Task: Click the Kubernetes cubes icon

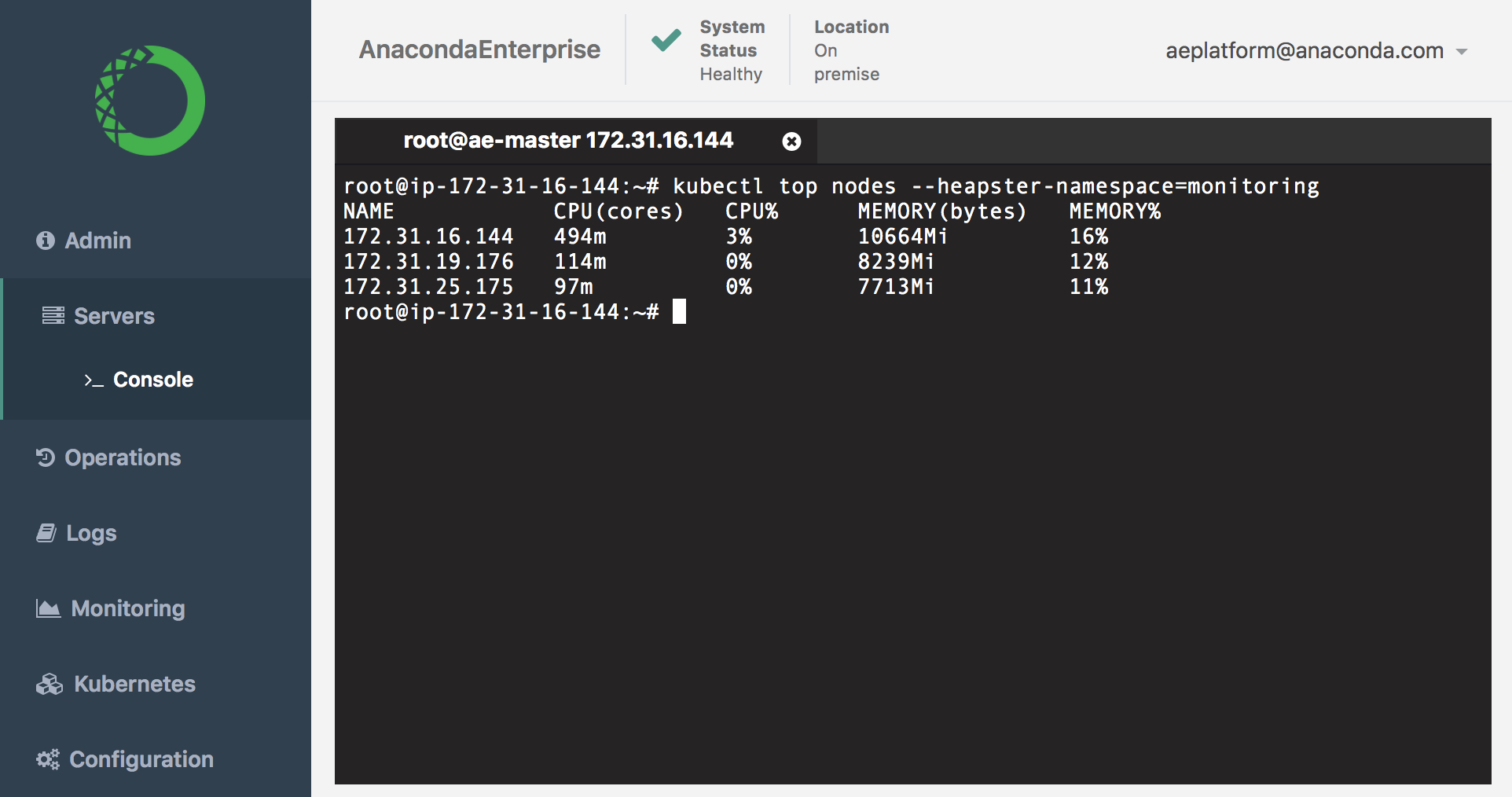Action: pyautogui.click(x=50, y=684)
